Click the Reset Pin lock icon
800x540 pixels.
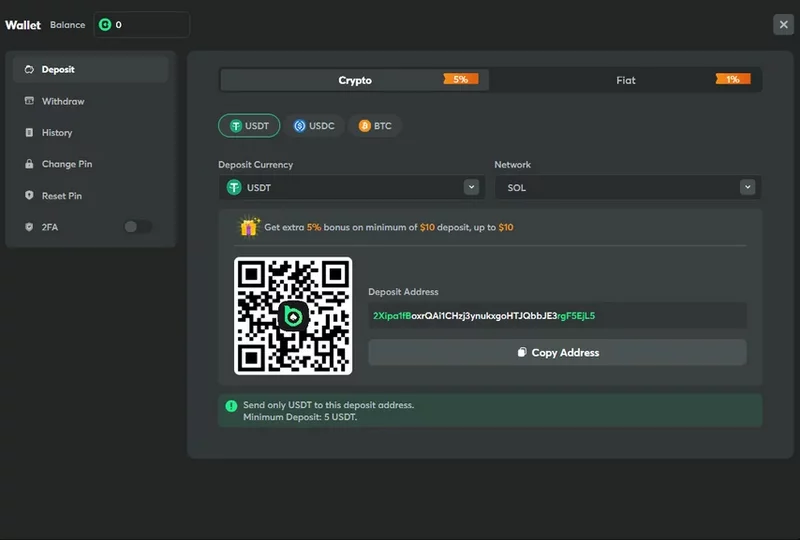click(x=29, y=196)
